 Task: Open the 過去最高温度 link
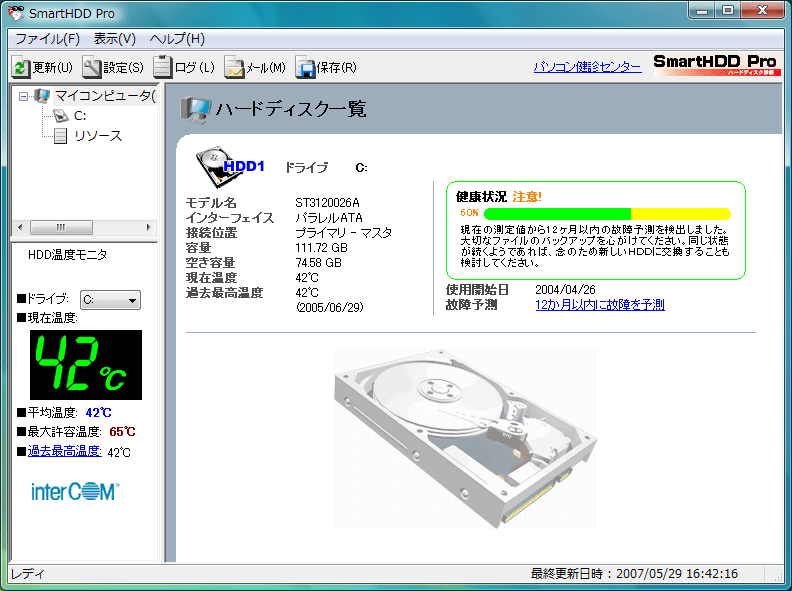point(65,451)
